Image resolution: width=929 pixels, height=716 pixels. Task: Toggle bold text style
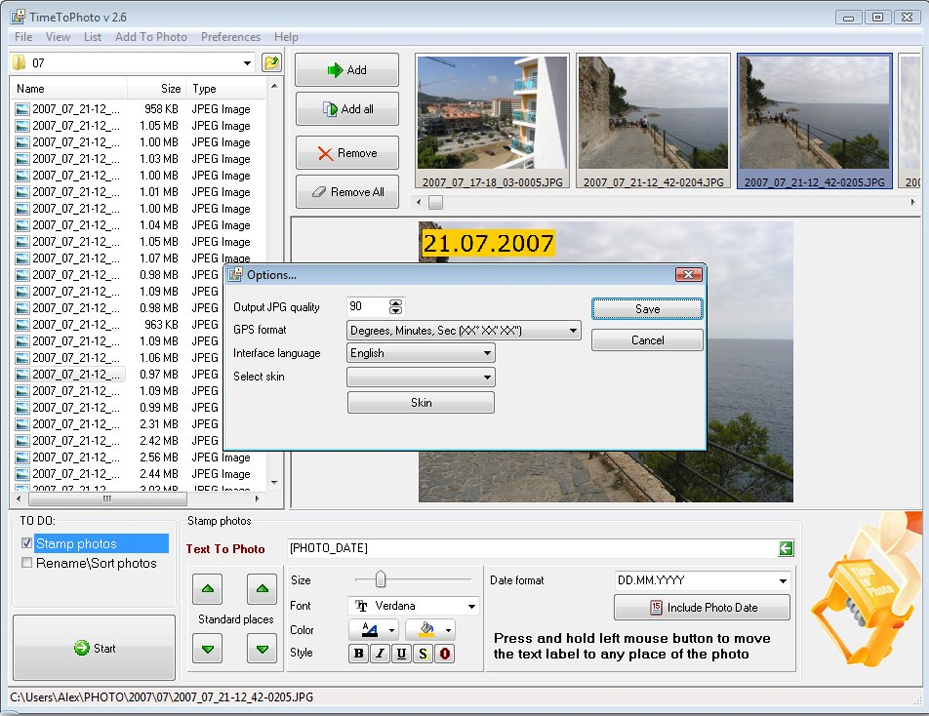click(359, 654)
